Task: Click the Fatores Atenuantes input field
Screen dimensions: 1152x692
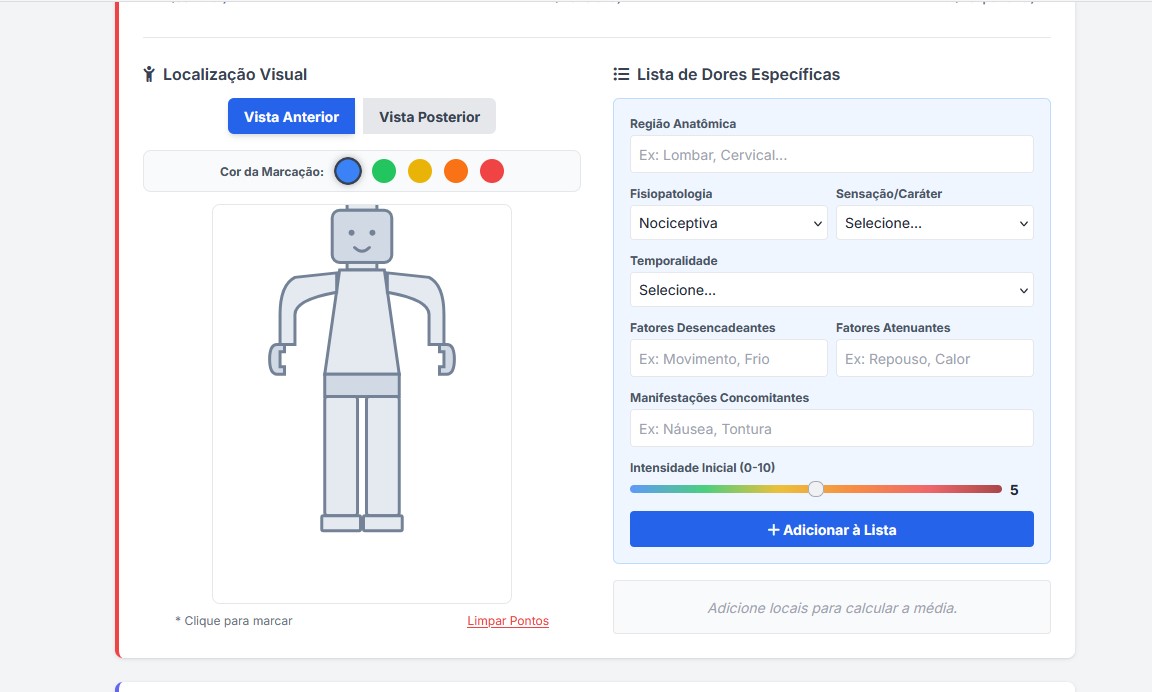Action: click(934, 359)
